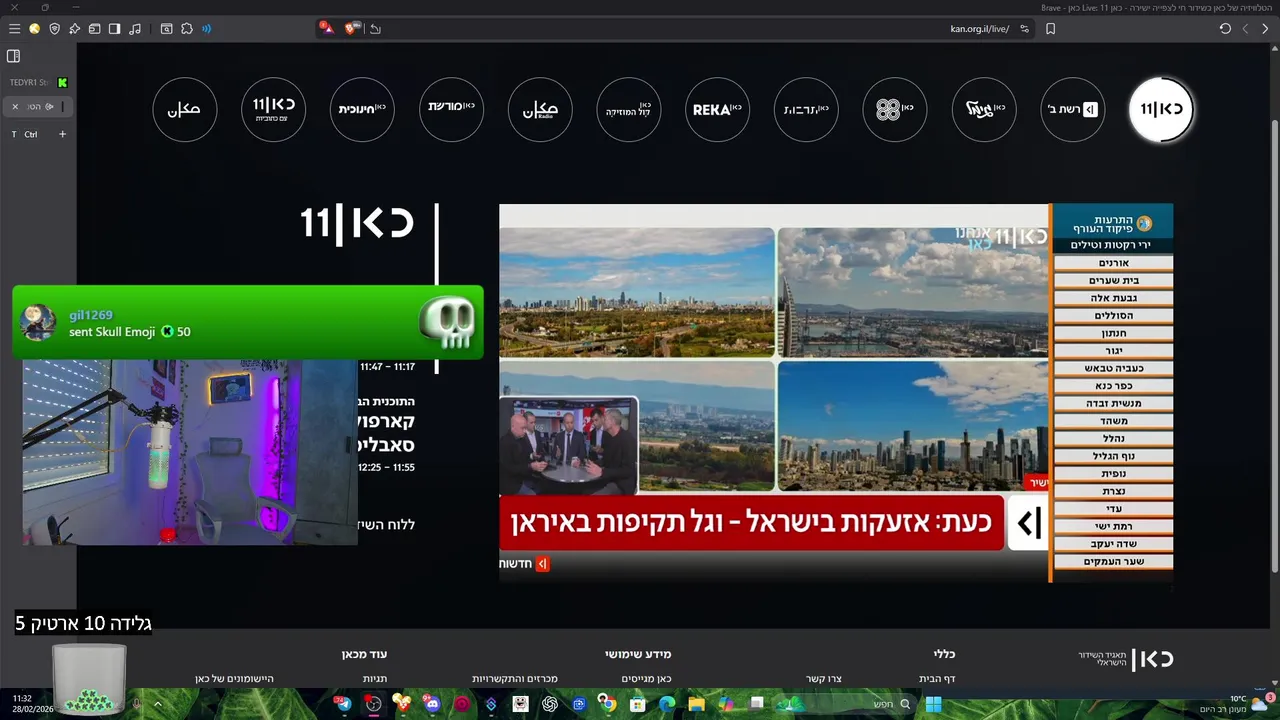The height and width of the screenshot is (720, 1280).
Task: Click the Leo AI sparkle toolbar icon
Action: (x=74, y=29)
